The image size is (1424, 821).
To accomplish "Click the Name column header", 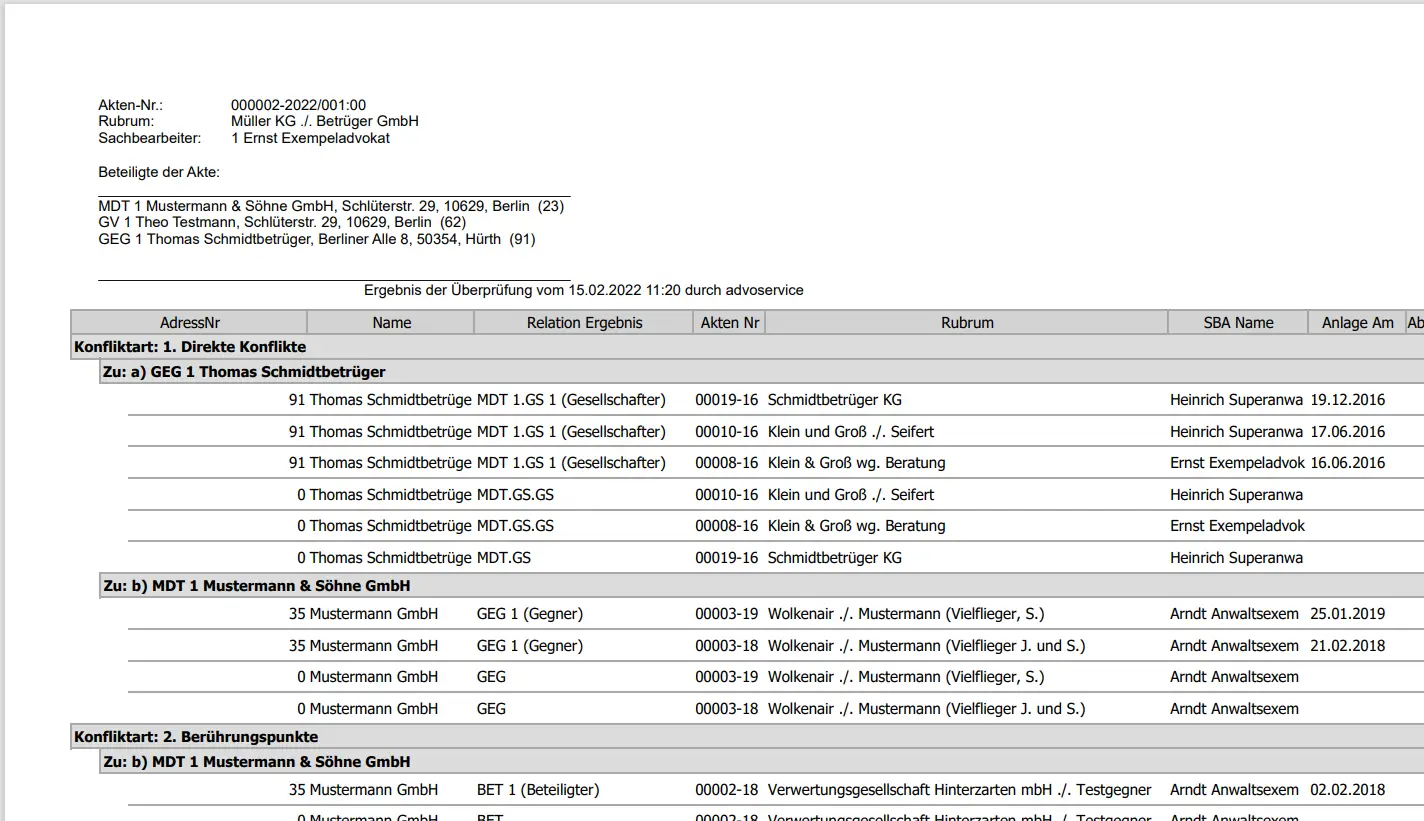I will [391, 322].
